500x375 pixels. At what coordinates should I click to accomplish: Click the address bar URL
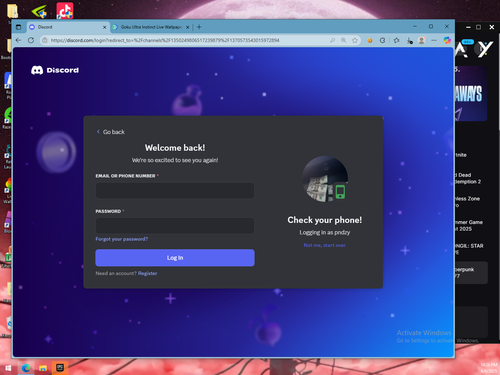[x=165, y=40]
